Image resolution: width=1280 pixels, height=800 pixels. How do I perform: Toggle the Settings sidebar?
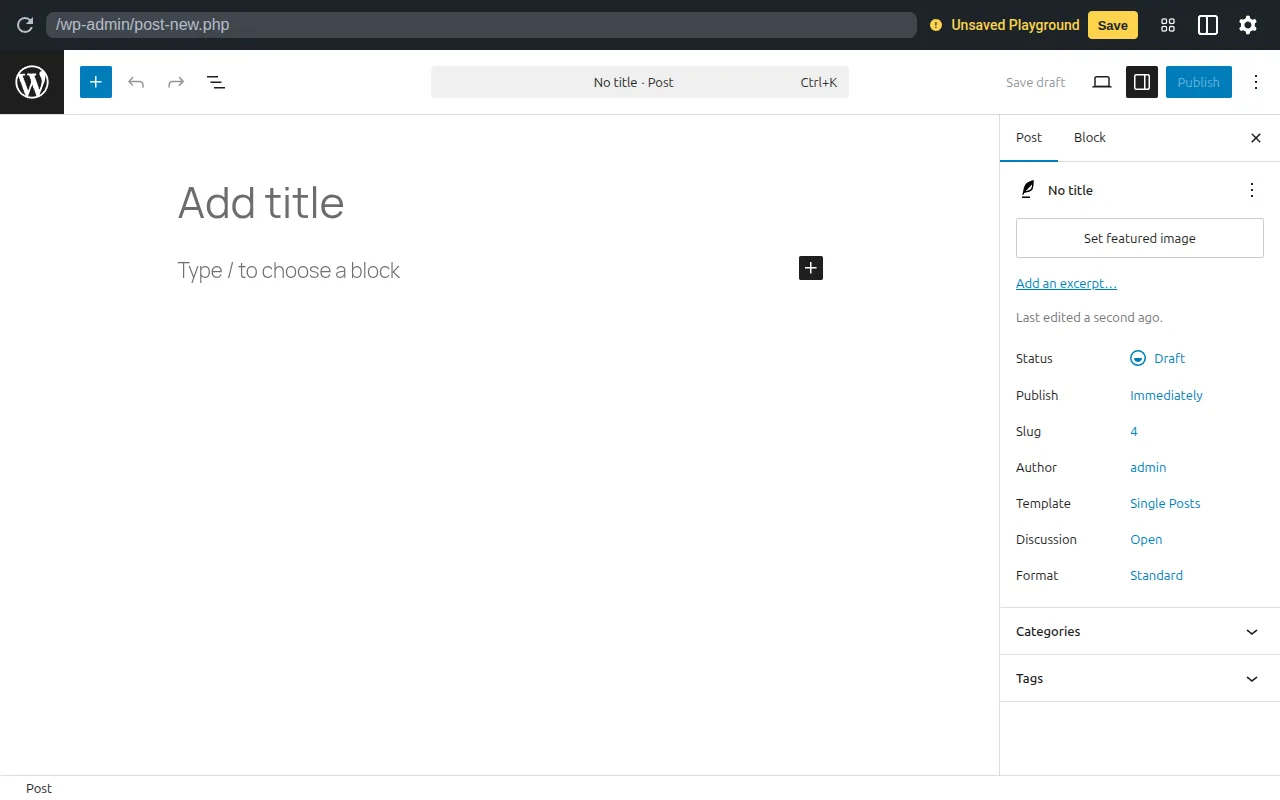pos(1141,82)
